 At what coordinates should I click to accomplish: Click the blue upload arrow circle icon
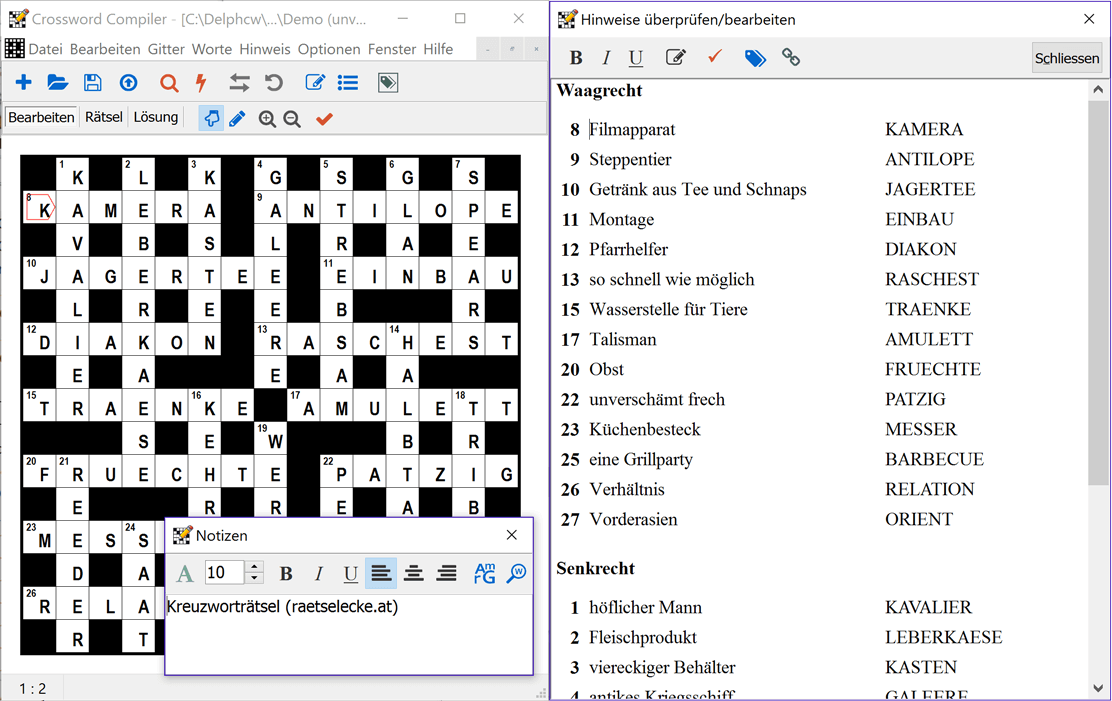[128, 83]
